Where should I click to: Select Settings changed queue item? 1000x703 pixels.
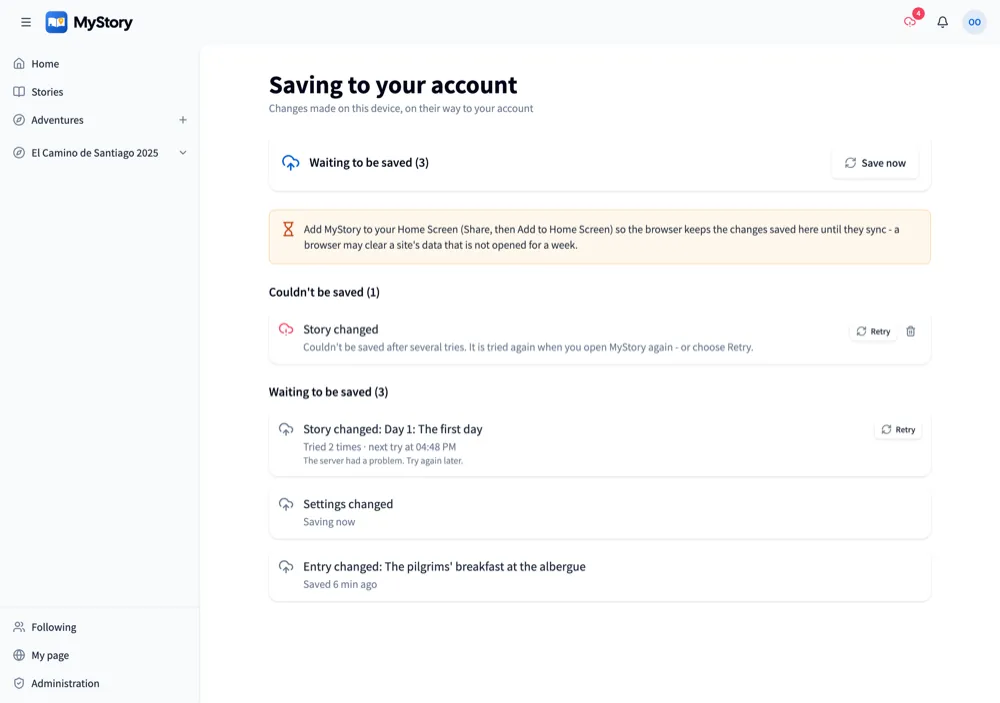(x=599, y=513)
